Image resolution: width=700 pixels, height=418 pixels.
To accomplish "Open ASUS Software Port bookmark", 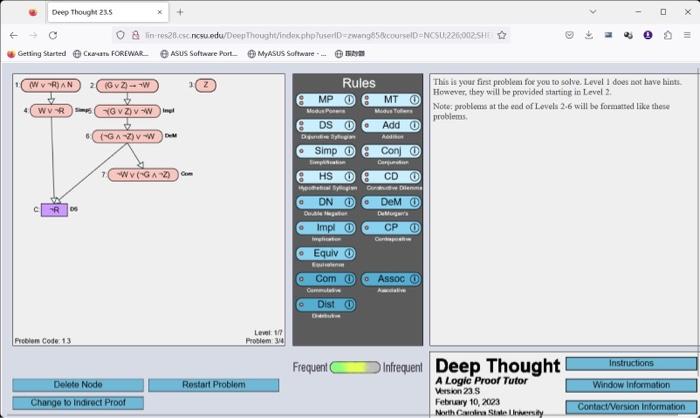I will pos(199,54).
